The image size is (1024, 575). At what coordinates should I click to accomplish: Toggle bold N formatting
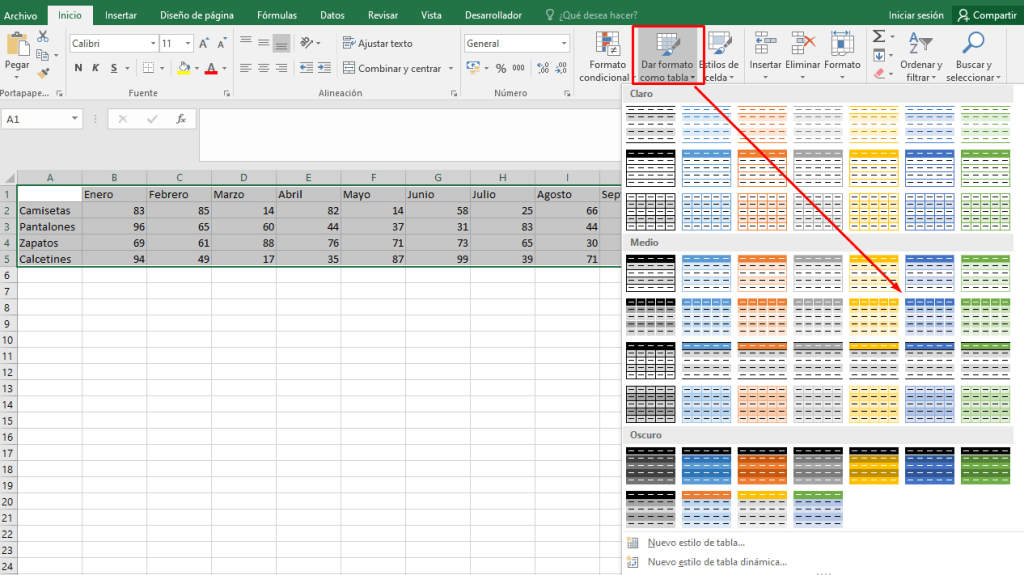click(x=78, y=68)
